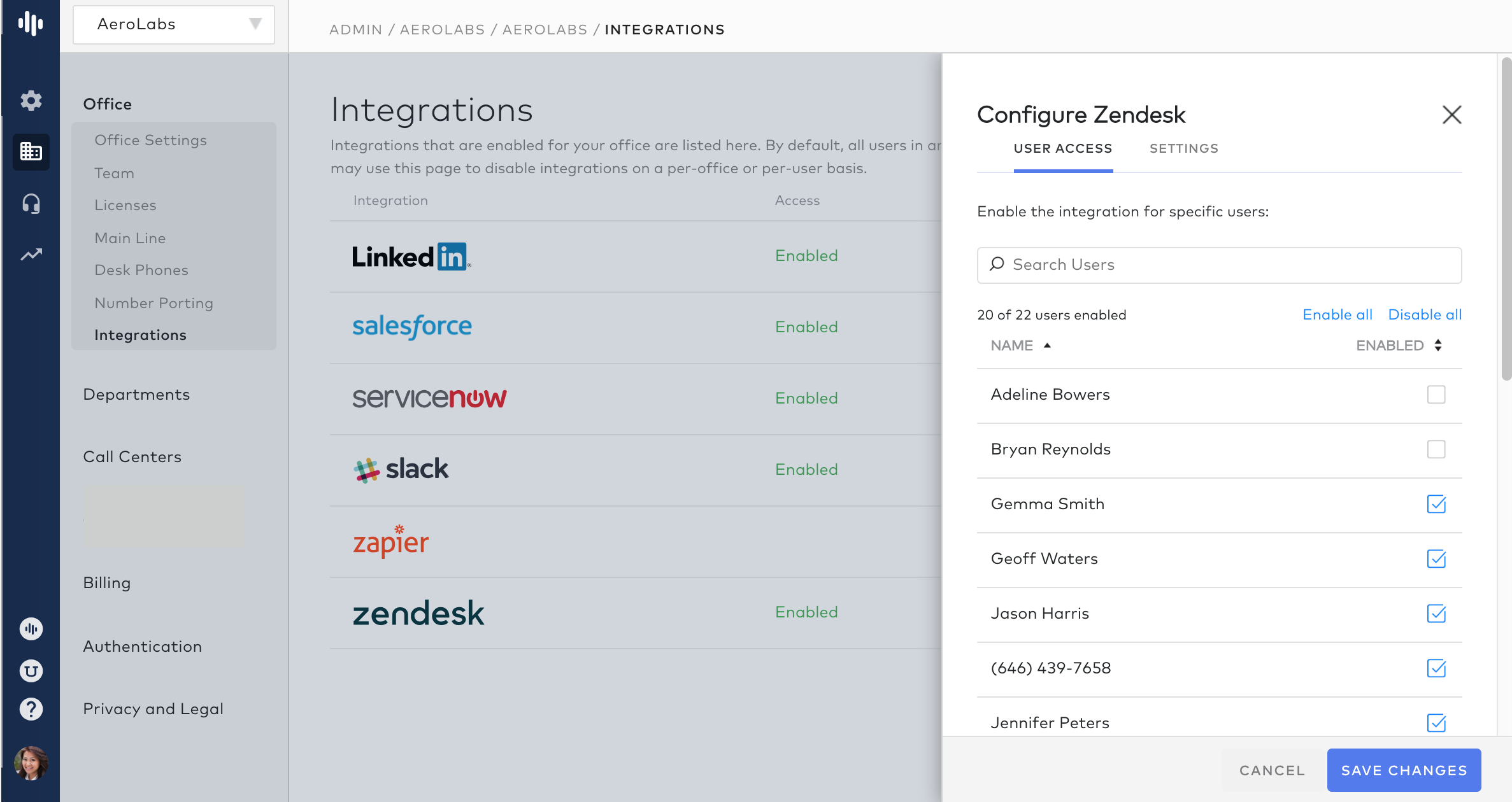
Task: Open the Team menu item
Action: click(x=114, y=173)
